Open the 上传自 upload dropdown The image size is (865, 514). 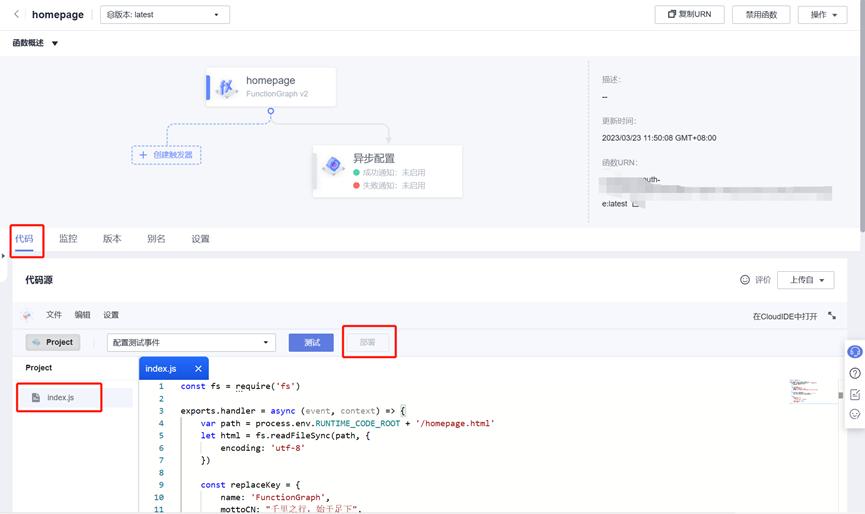(x=805, y=280)
